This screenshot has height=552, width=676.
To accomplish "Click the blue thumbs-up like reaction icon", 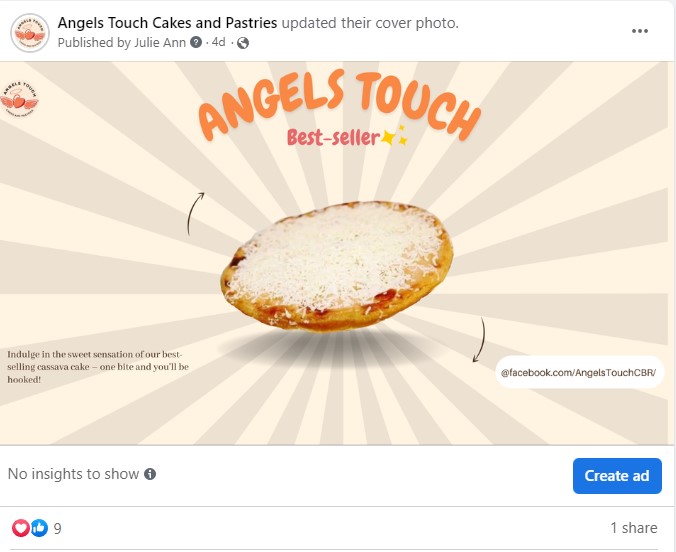I will pos(39,528).
